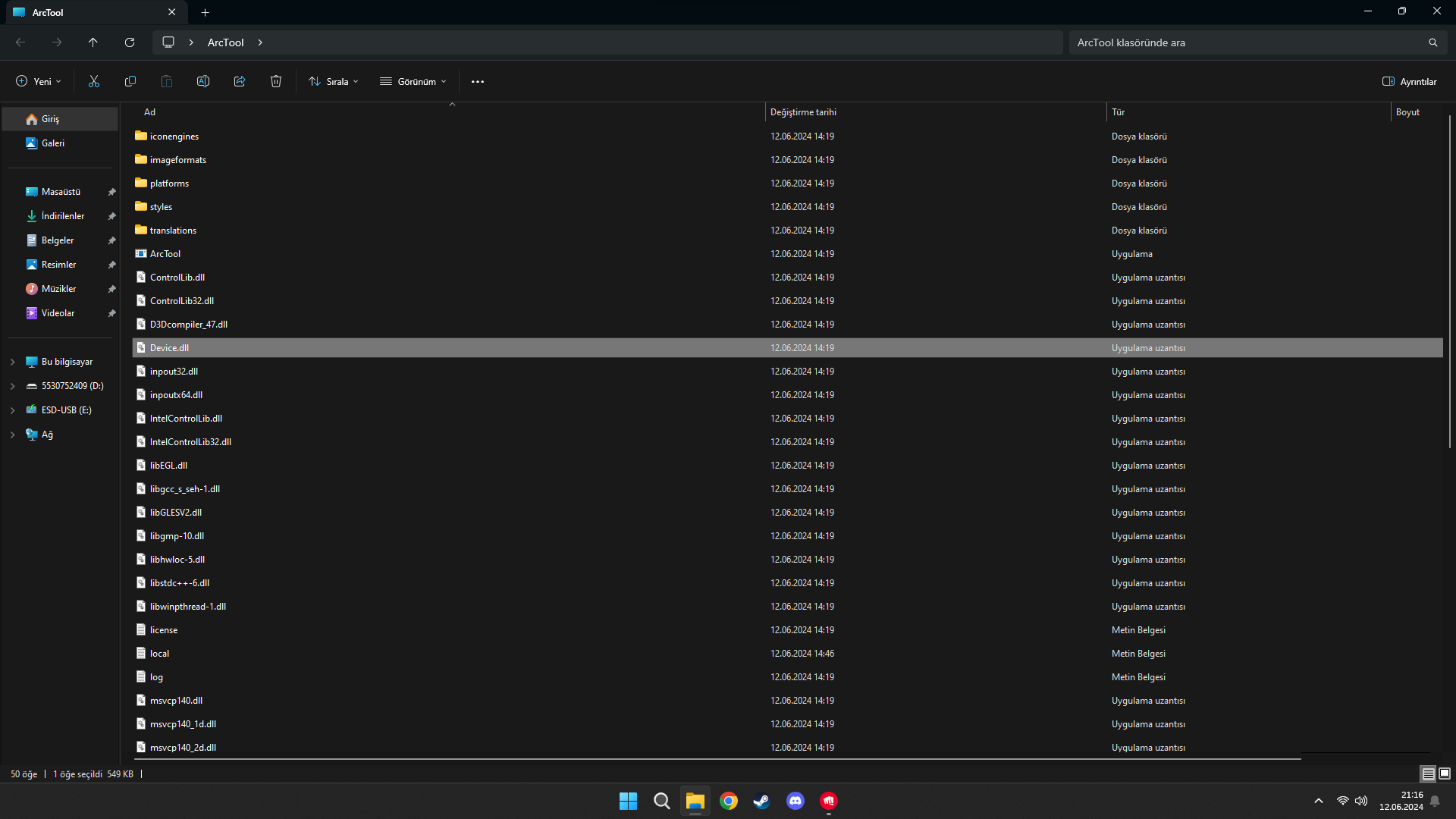Open the Yeni (New) dropdown

(39, 81)
